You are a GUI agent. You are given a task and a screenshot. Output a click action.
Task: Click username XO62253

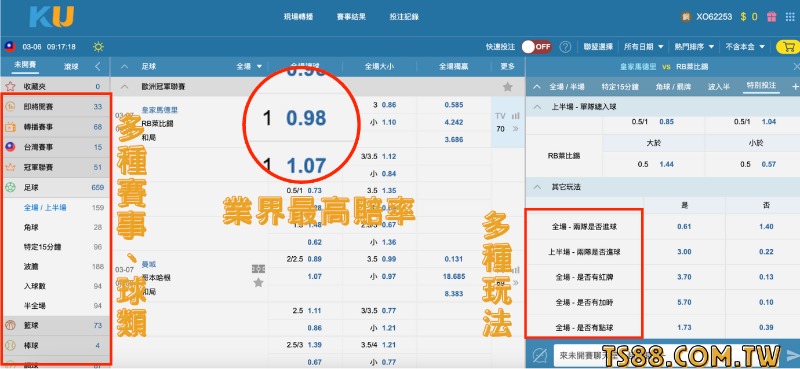pos(714,17)
